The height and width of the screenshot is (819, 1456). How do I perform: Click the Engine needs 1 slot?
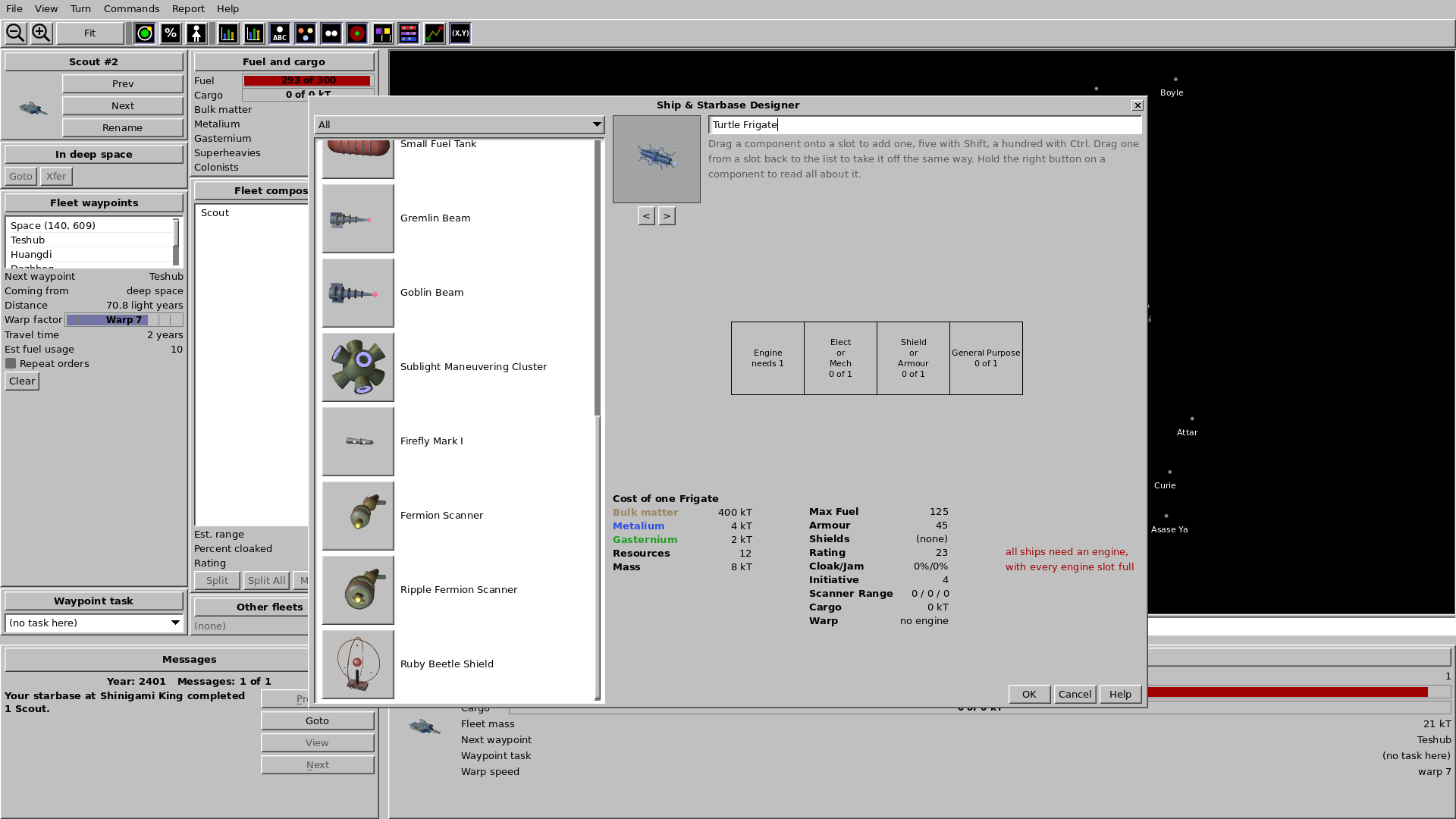point(767,358)
